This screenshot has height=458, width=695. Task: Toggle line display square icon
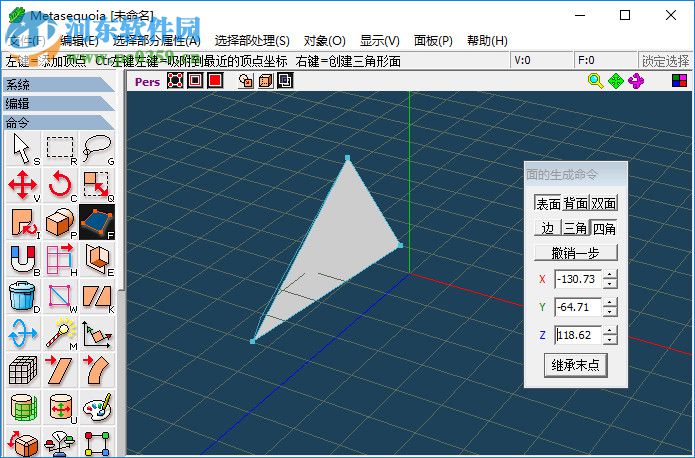click(x=195, y=80)
